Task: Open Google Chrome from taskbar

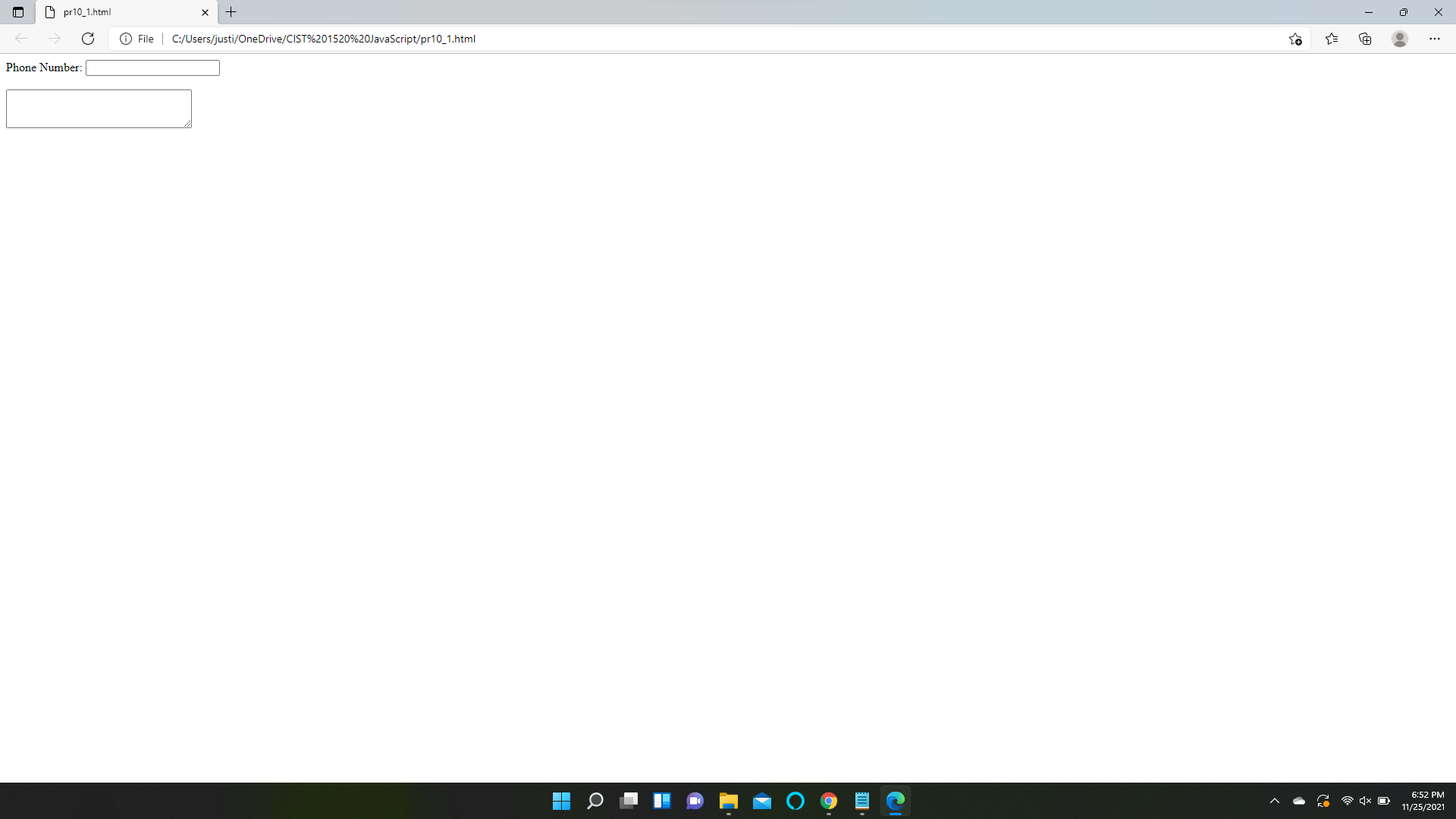Action: (x=829, y=801)
